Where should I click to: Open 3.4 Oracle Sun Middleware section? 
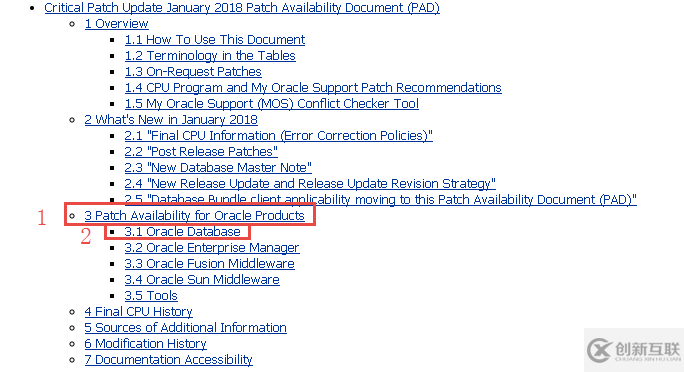(202, 280)
